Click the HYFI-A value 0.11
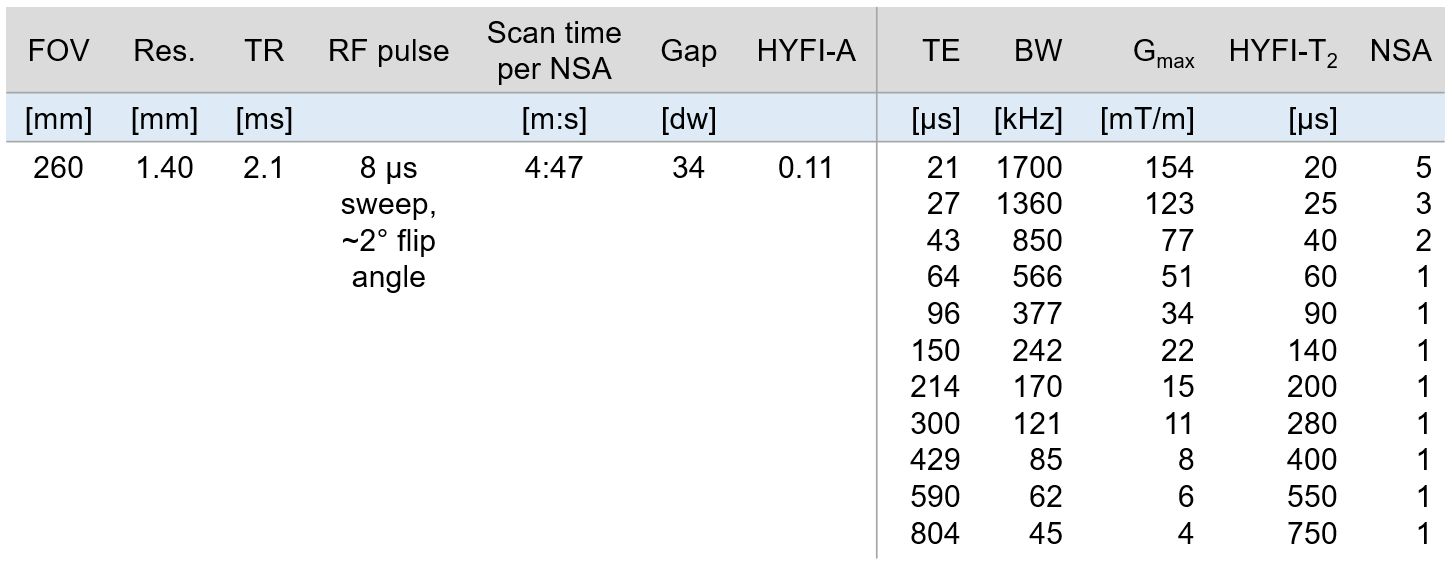The image size is (1452, 563). pos(805,168)
